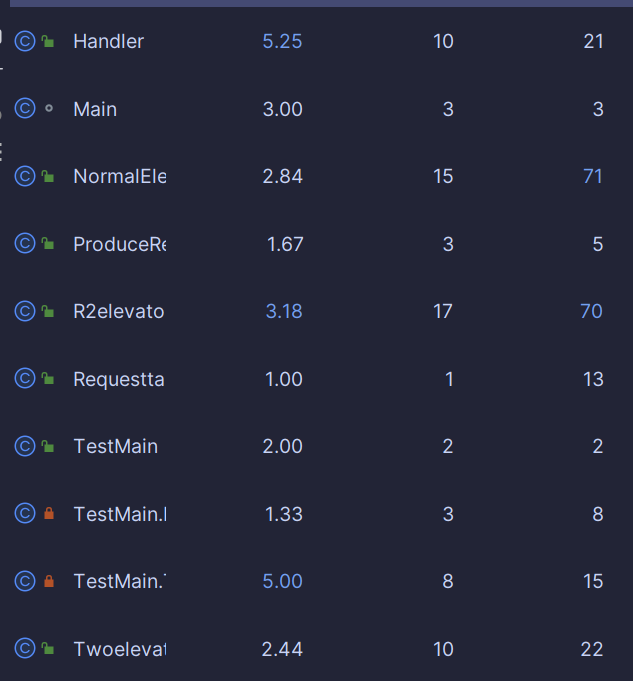Click the value 13 in the Requestta row
633x681 pixels.
593,379
